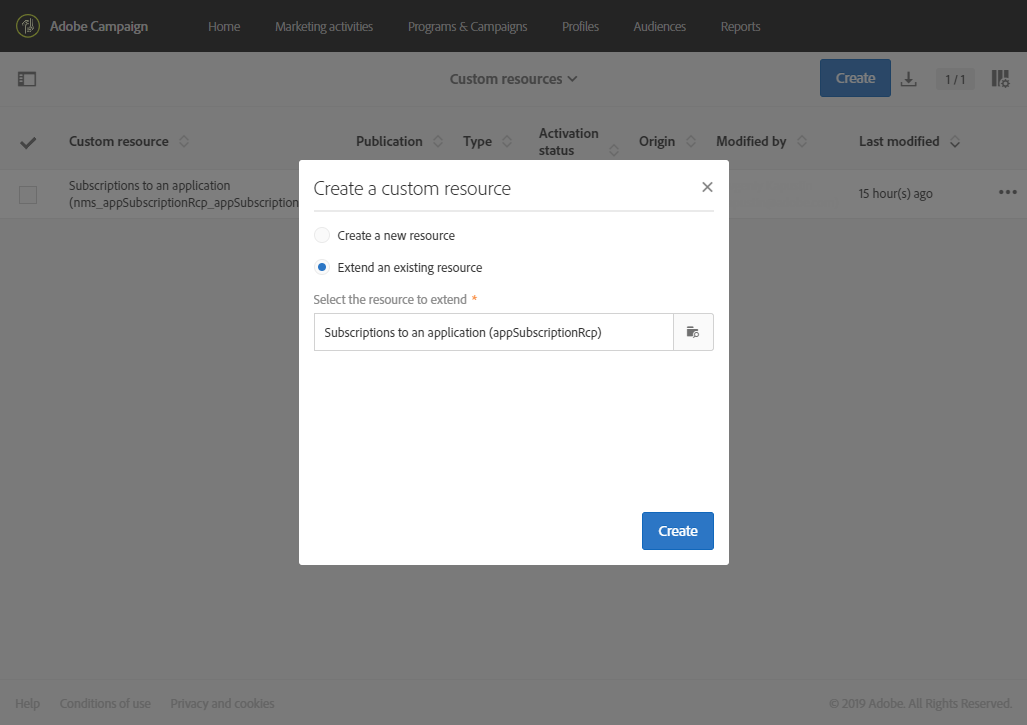This screenshot has width=1027, height=725.
Task: Open the Marketing activities menu
Action: (x=324, y=27)
